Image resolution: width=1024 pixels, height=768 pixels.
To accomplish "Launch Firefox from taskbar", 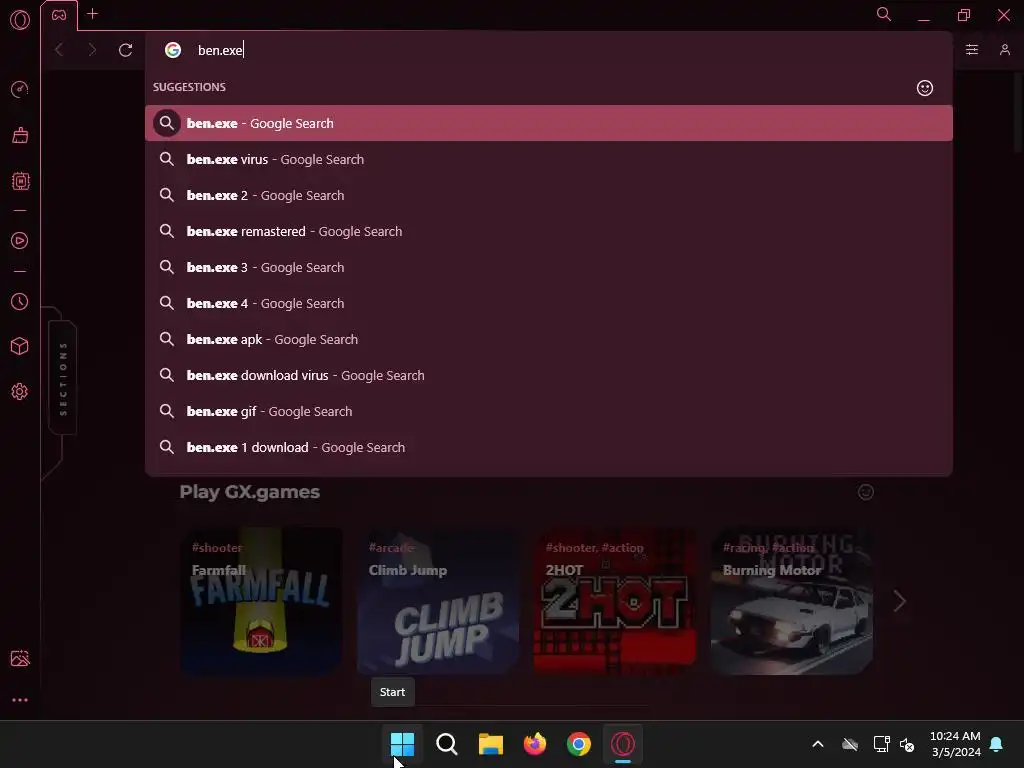I will (x=535, y=744).
